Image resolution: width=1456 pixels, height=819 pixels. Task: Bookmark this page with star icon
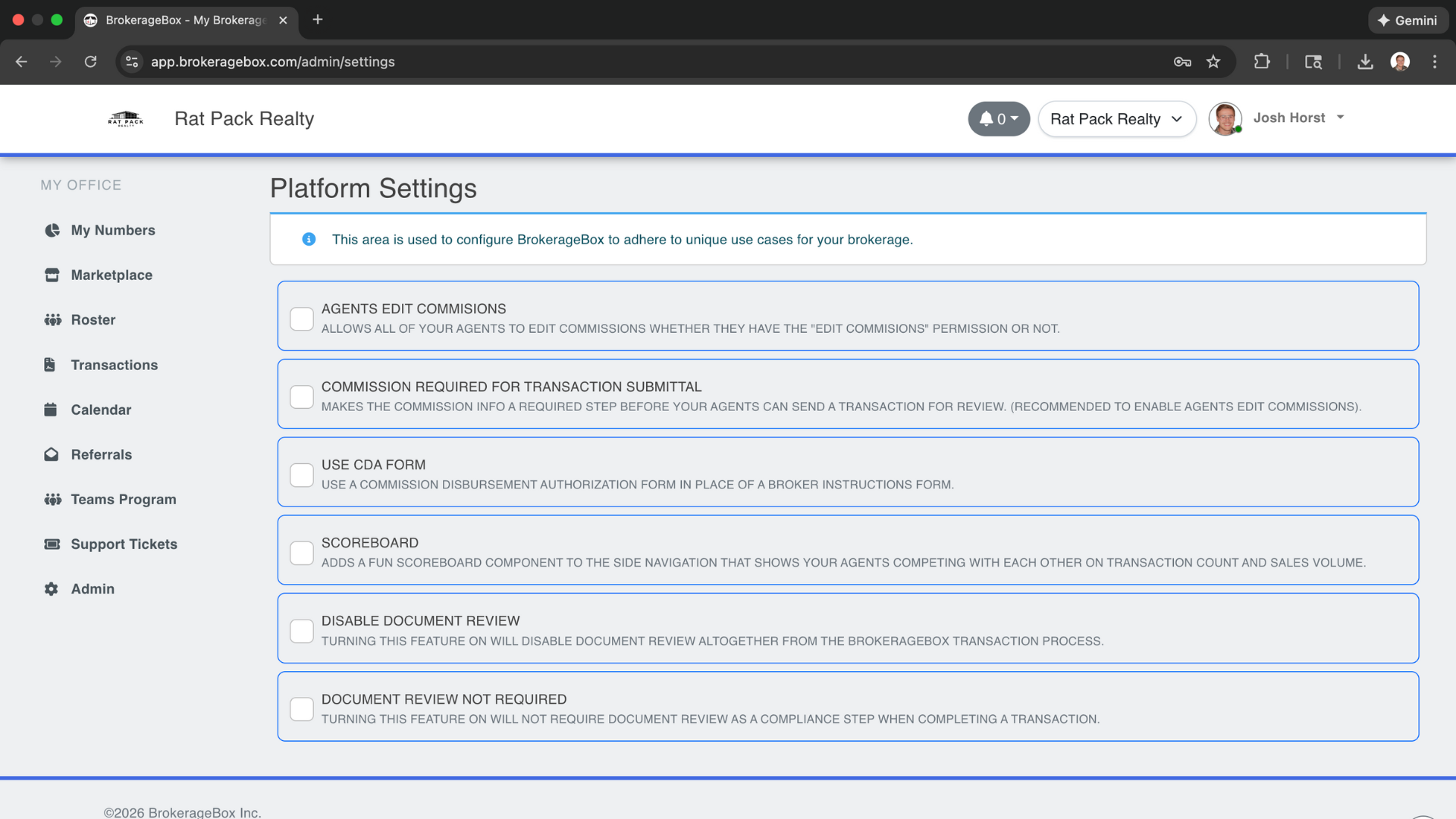coord(1213,61)
